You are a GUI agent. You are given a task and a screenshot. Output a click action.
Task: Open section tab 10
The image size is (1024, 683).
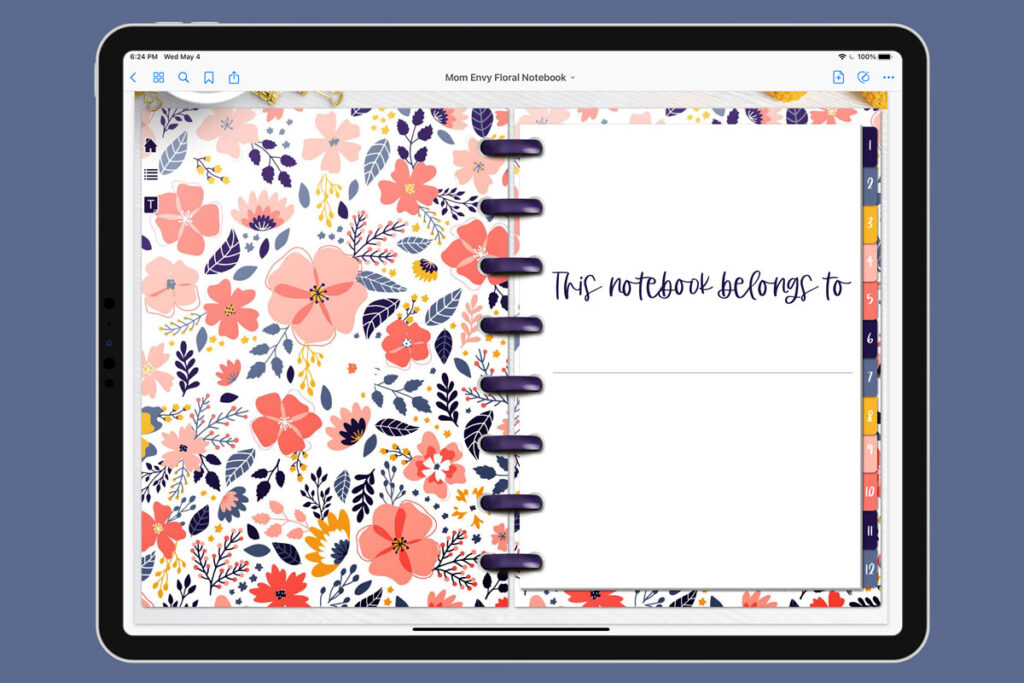869,492
